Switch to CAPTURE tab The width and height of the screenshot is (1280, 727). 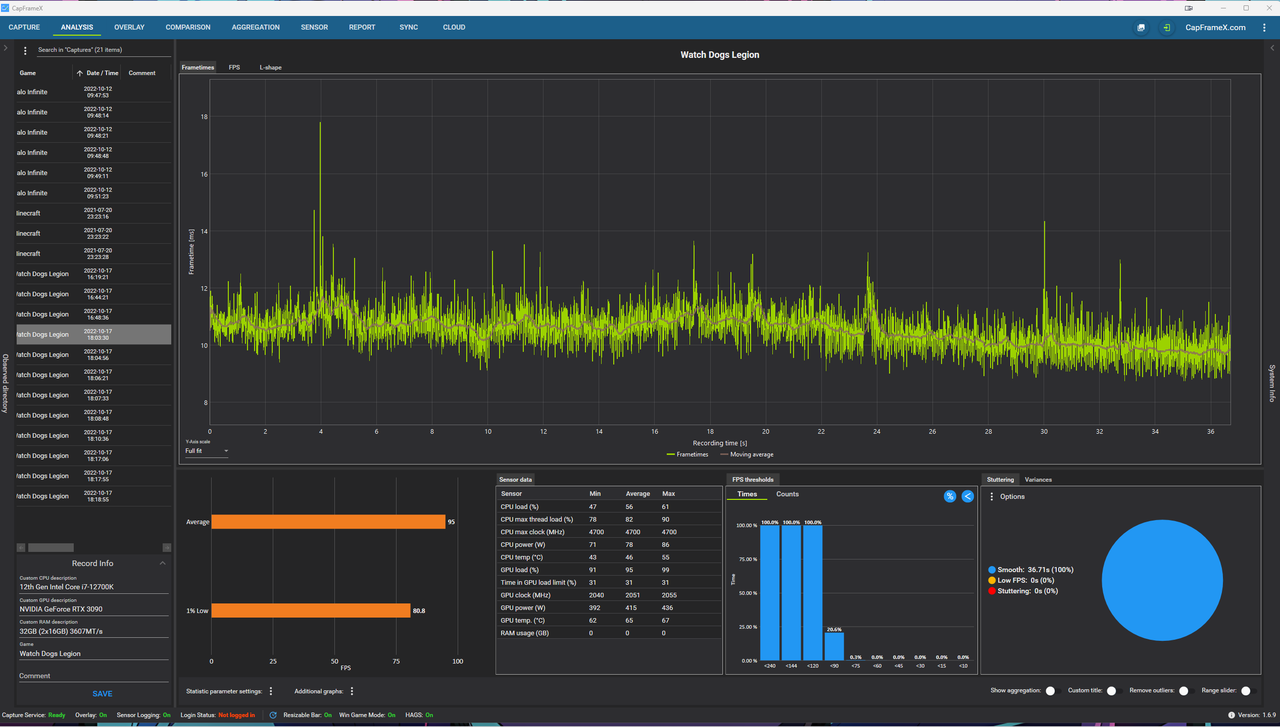[x=24, y=27]
